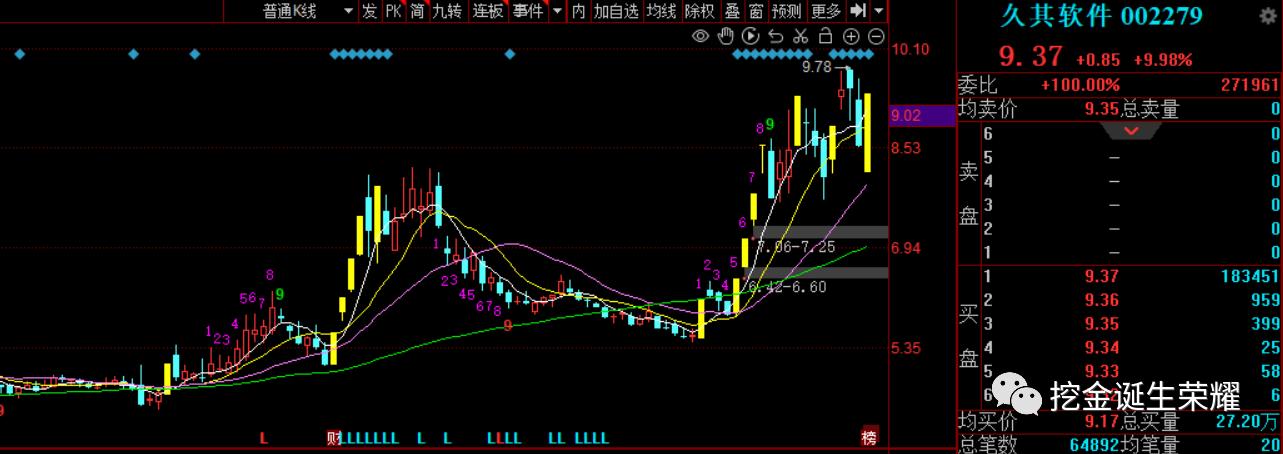1283x454 pixels.
Task: Click the undo arrow icon
Action: [x=776, y=36]
